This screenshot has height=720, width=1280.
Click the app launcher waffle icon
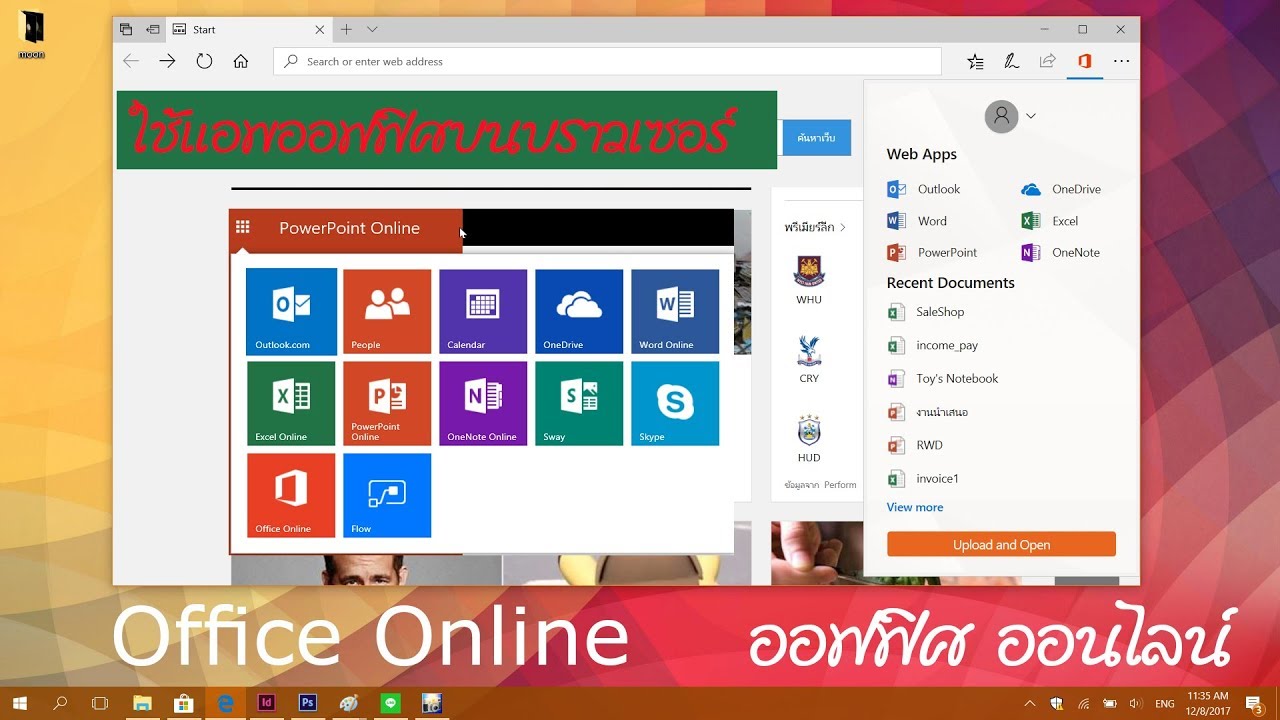(x=243, y=227)
